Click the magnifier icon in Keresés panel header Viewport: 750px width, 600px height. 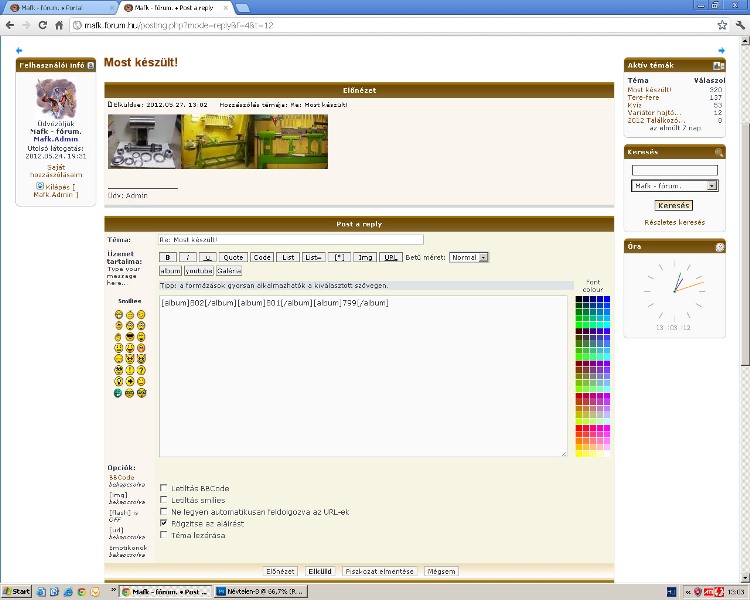tap(718, 152)
